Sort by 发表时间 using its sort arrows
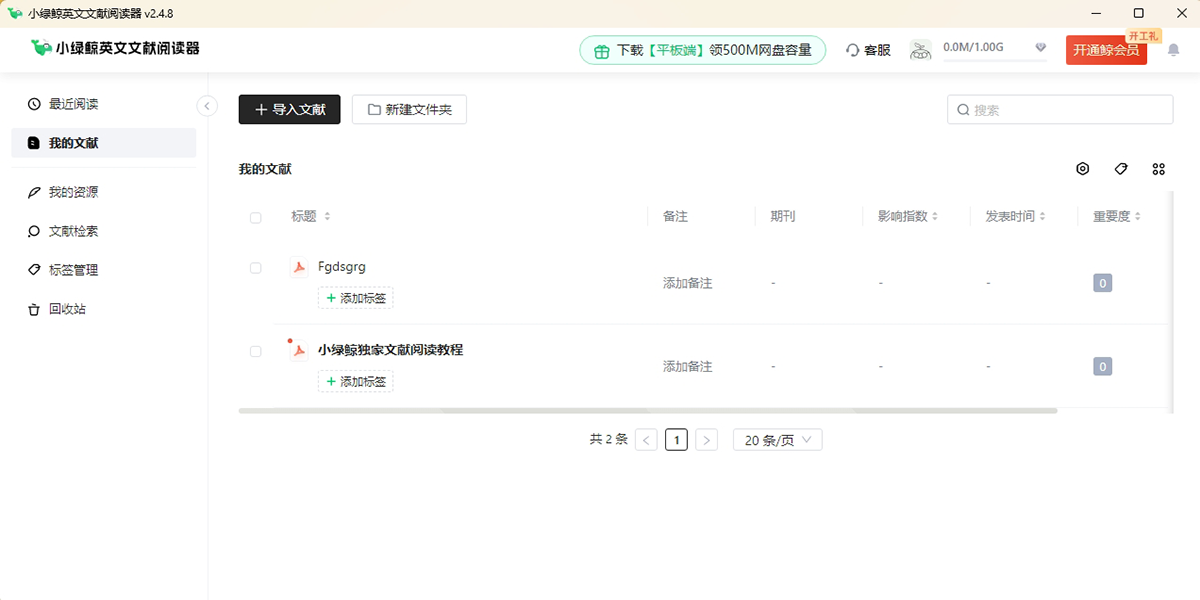 [x=1043, y=216]
